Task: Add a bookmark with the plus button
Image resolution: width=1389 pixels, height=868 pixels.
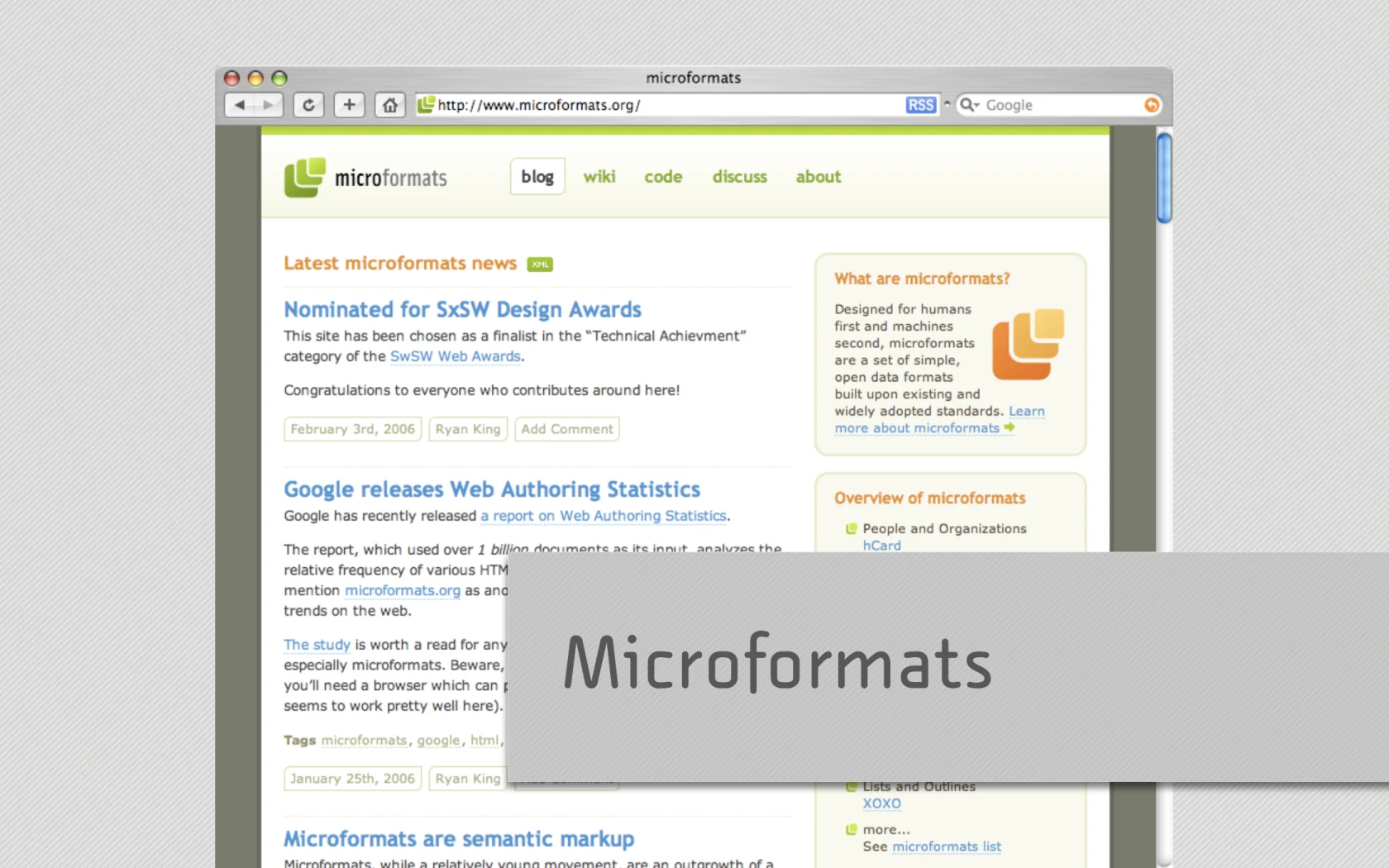Action: click(x=349, y=105)
